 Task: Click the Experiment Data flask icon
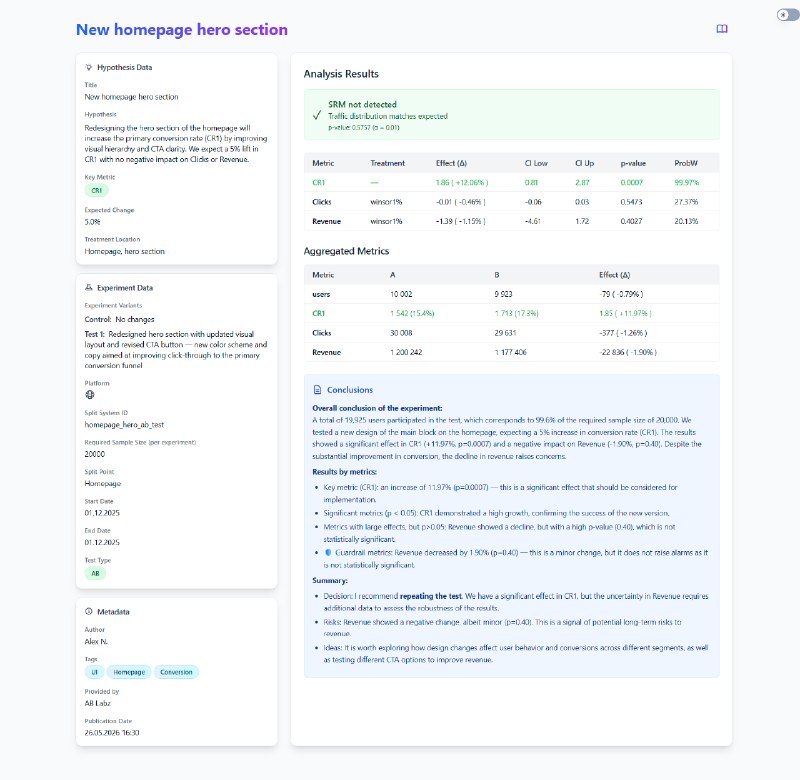tap(89, 288)
